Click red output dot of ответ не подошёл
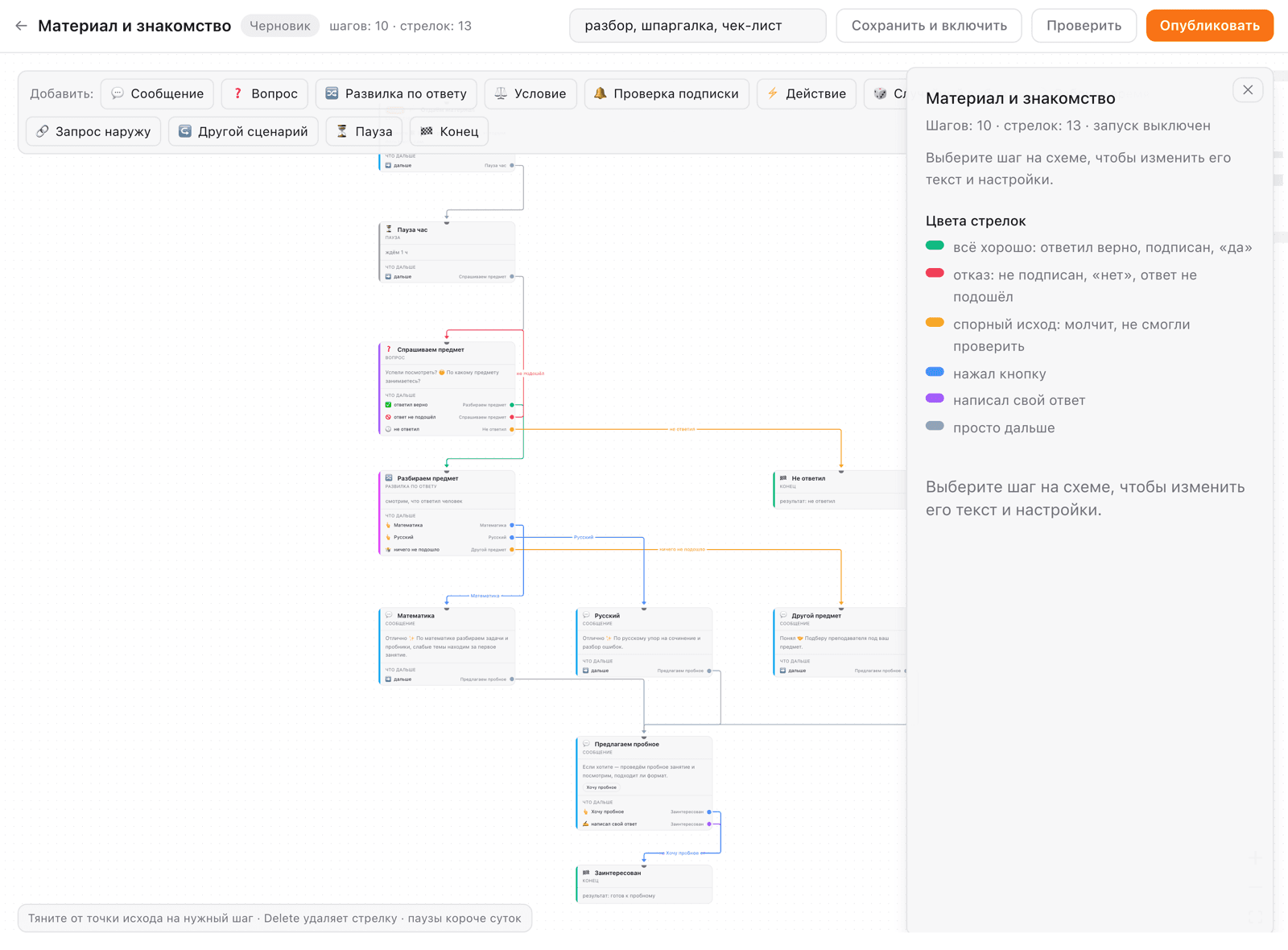The height and width of the screenshot is (950, 1288). 512,417
